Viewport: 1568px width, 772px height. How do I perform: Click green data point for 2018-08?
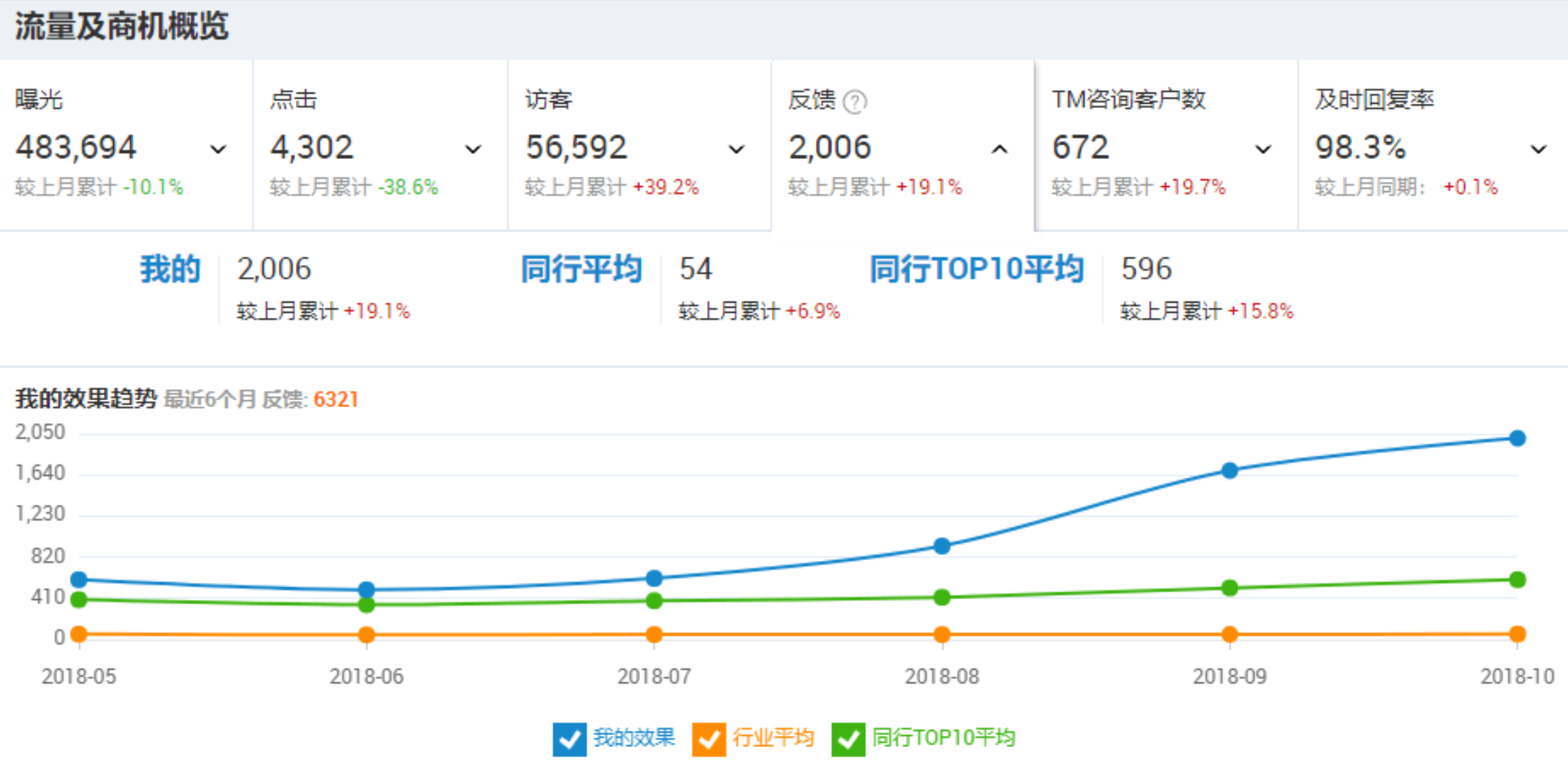942,597
